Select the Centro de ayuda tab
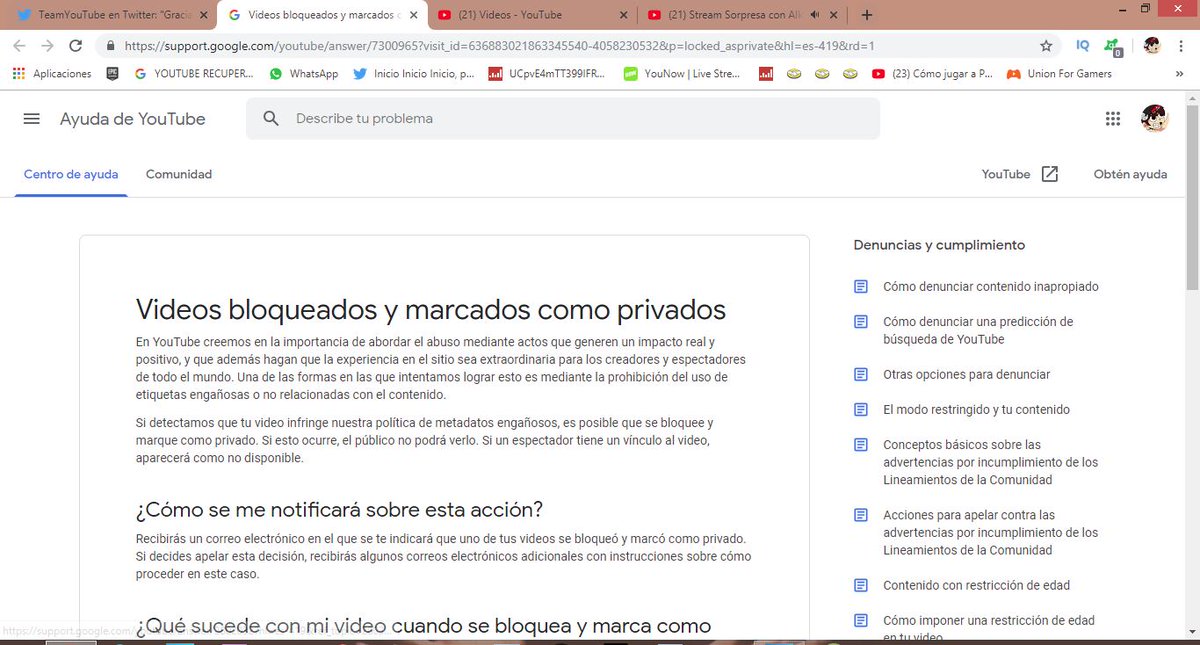The image size is (1200, 645). (x=71, y=174)
